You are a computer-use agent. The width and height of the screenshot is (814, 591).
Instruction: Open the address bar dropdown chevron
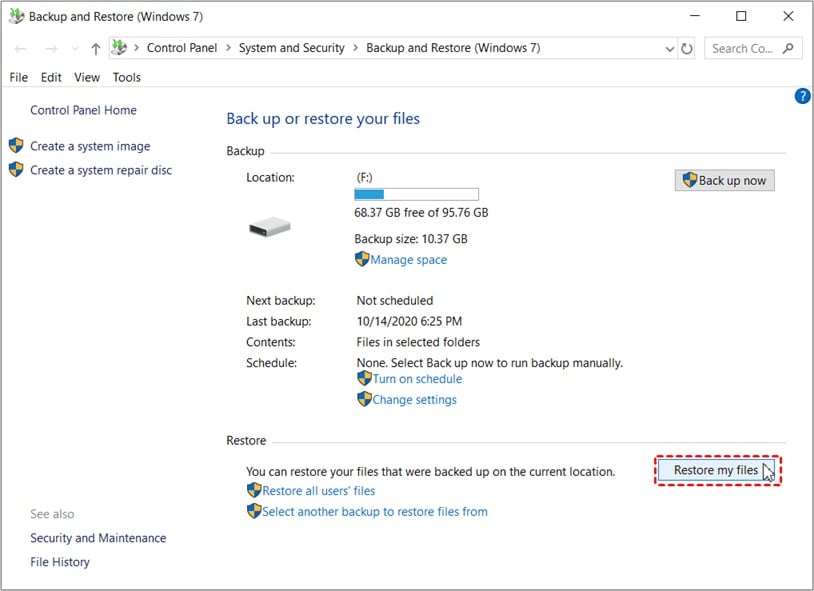[x=669, y=47]
